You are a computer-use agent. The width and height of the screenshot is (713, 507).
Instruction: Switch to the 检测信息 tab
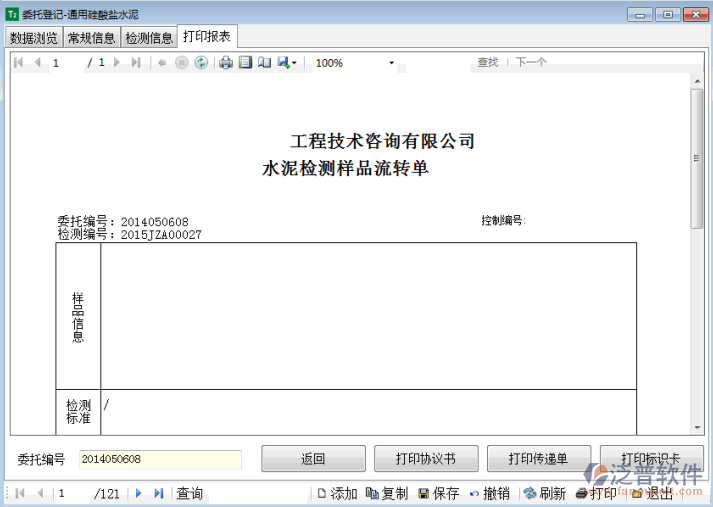pos(149,38)
